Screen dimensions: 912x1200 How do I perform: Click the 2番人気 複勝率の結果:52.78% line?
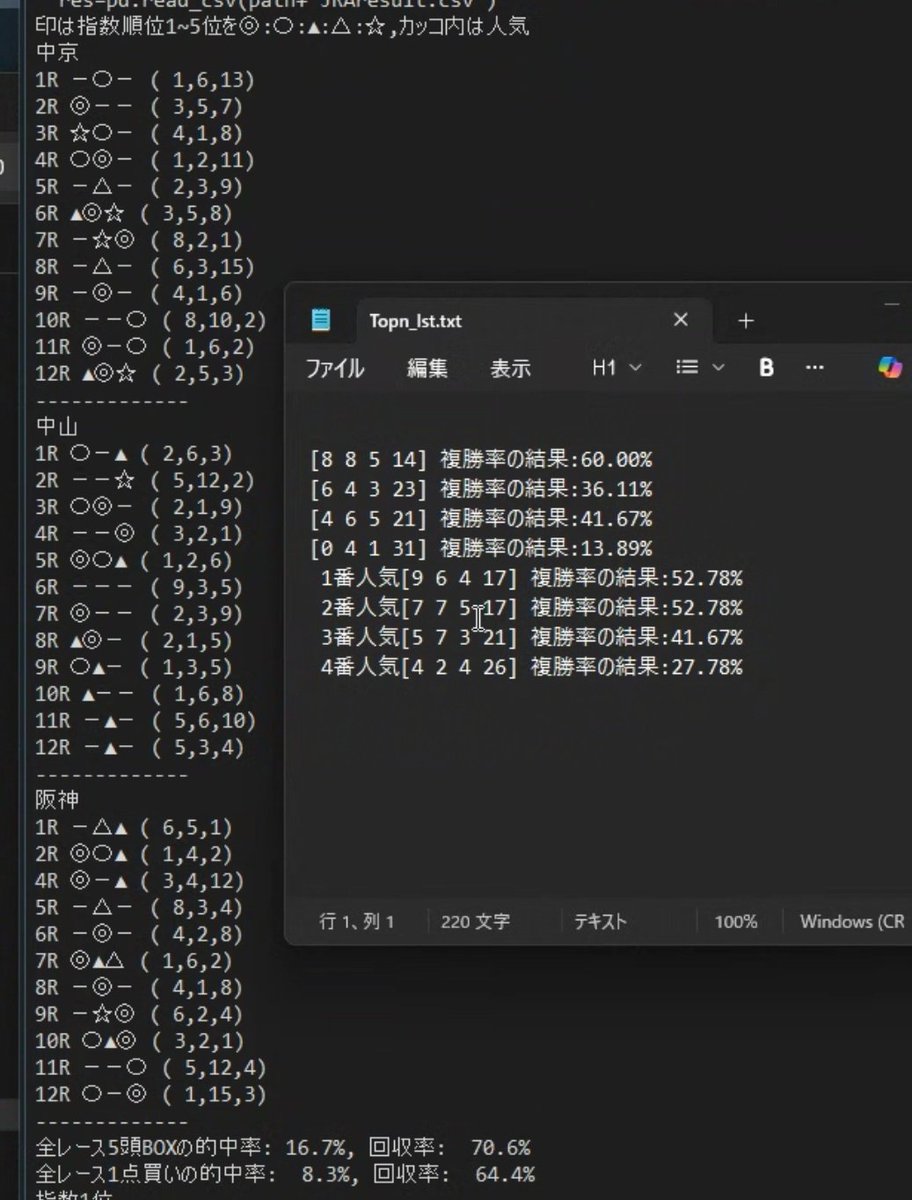531,608
